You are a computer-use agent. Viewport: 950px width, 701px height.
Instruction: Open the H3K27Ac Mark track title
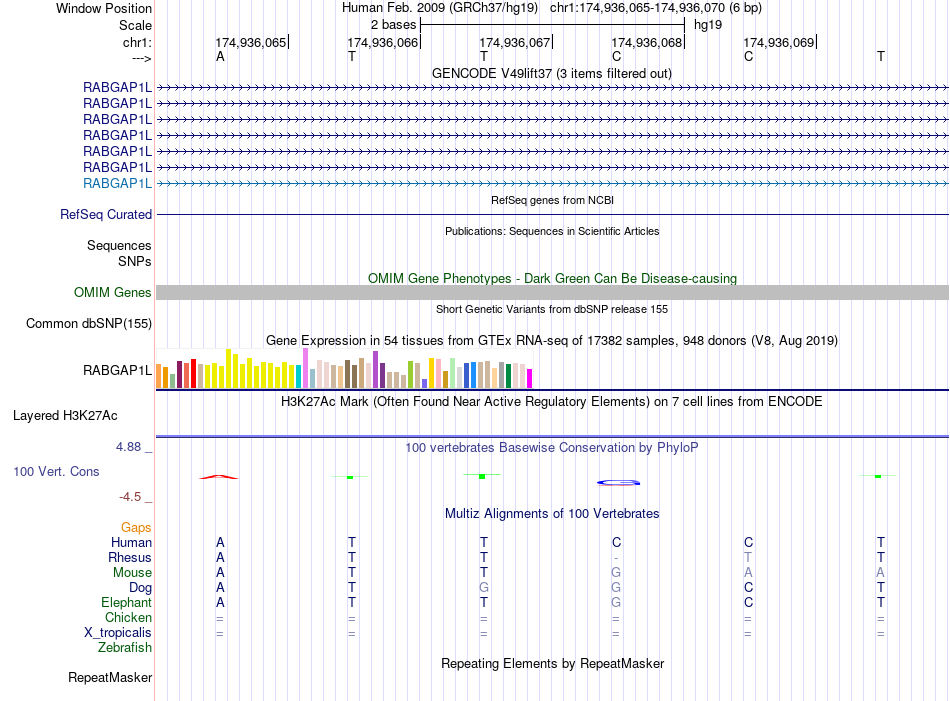click(551, 402)
